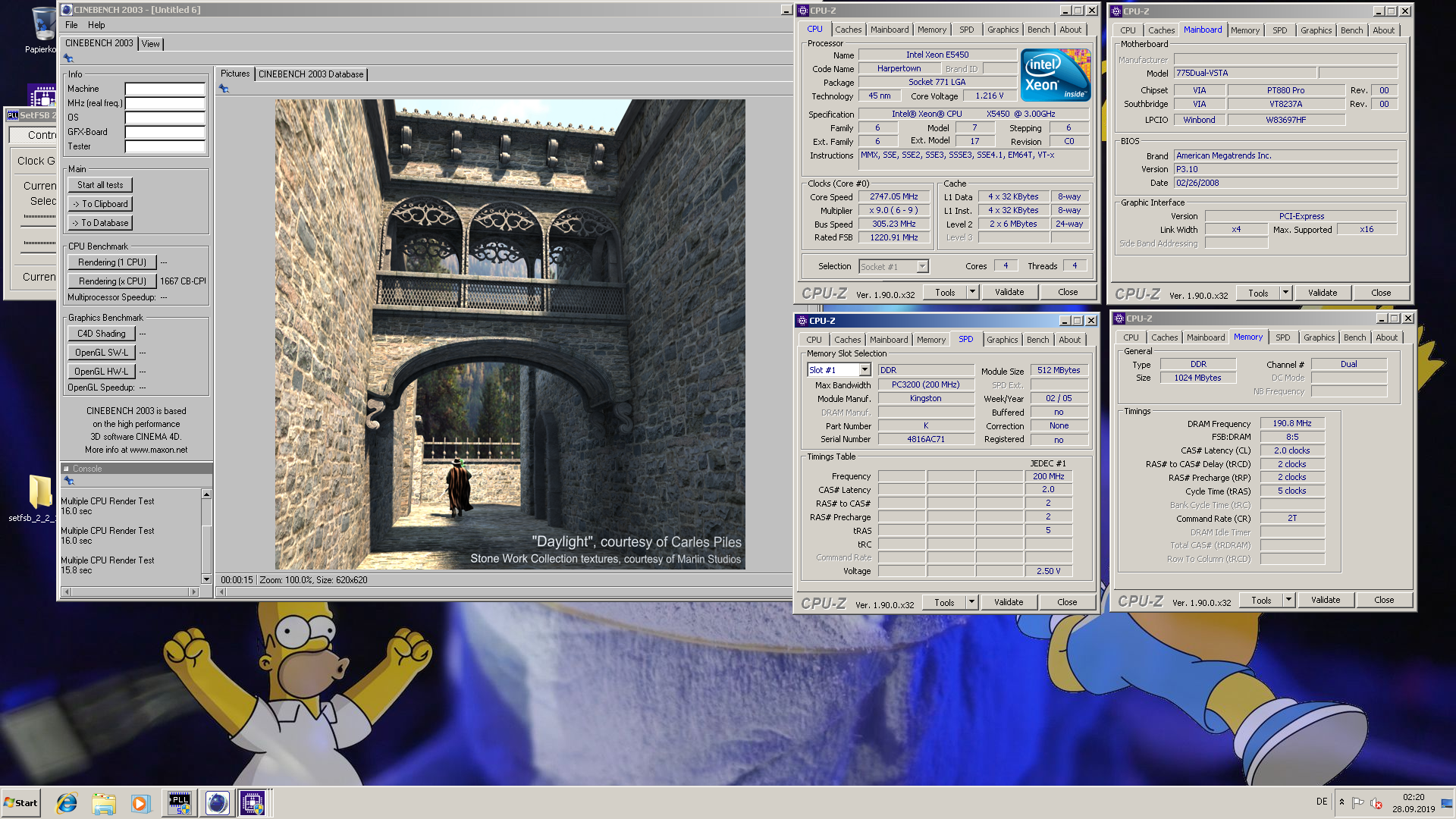Click Validate in CPU-Z Memory window

click(x=1326, y=600)
